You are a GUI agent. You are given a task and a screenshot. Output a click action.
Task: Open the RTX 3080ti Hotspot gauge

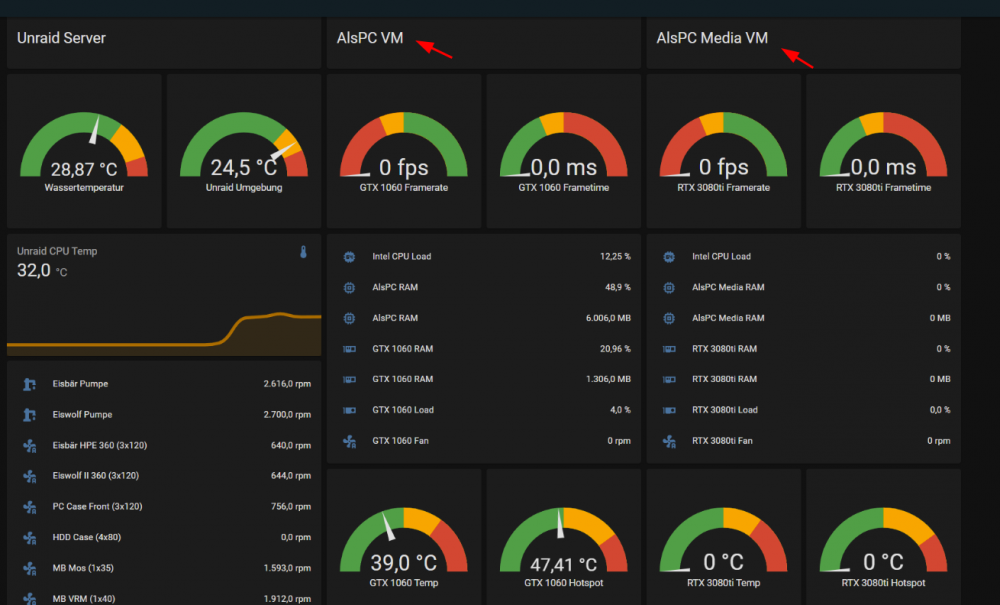[x=883, y=537]
